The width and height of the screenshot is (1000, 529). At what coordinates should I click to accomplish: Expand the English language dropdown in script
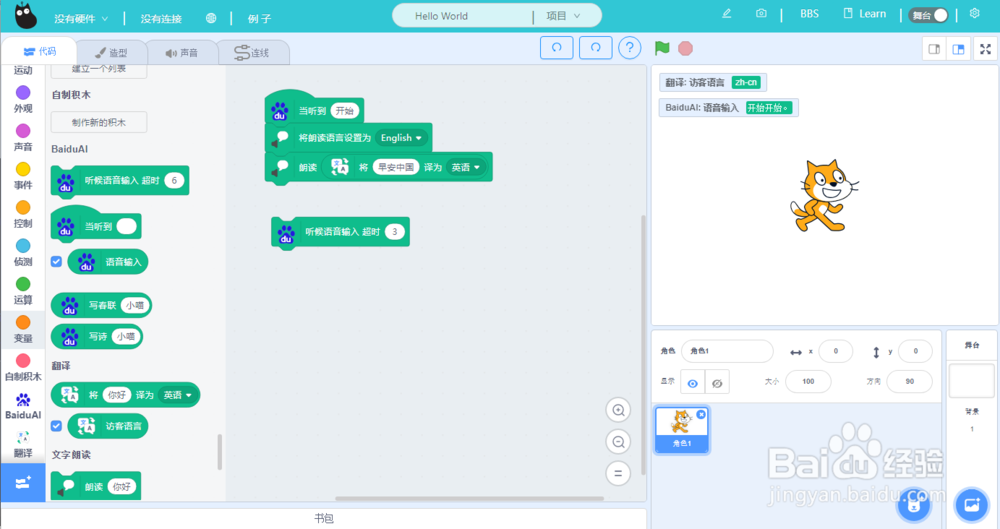[x=401, y=138]
